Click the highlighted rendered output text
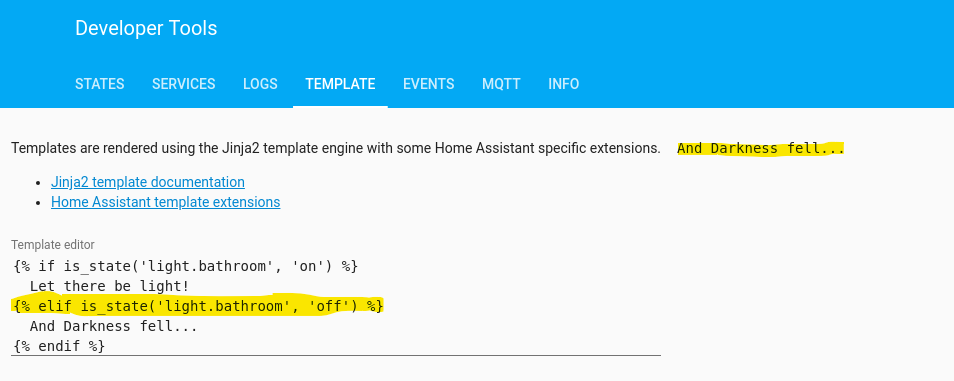 click(761, 149)
